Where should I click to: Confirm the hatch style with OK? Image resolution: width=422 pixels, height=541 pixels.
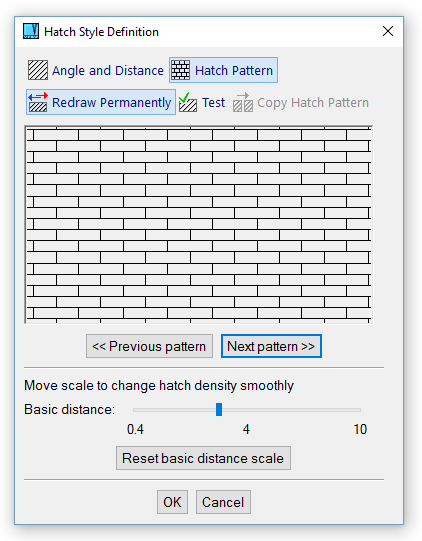pos(172,502)
